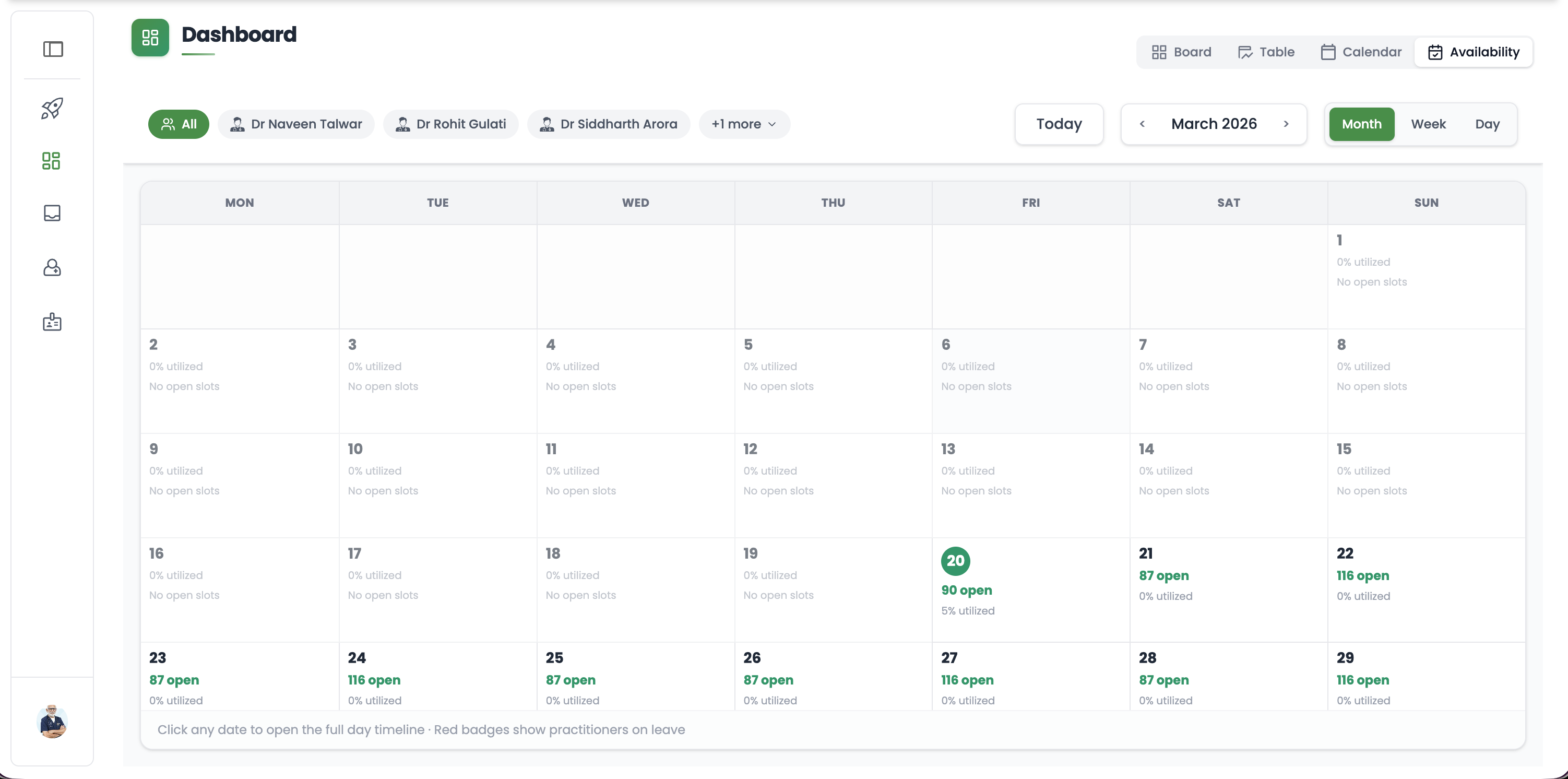Screen dimensions: 1568x779
Task: Click the Today button
Action: [1059, 124]
